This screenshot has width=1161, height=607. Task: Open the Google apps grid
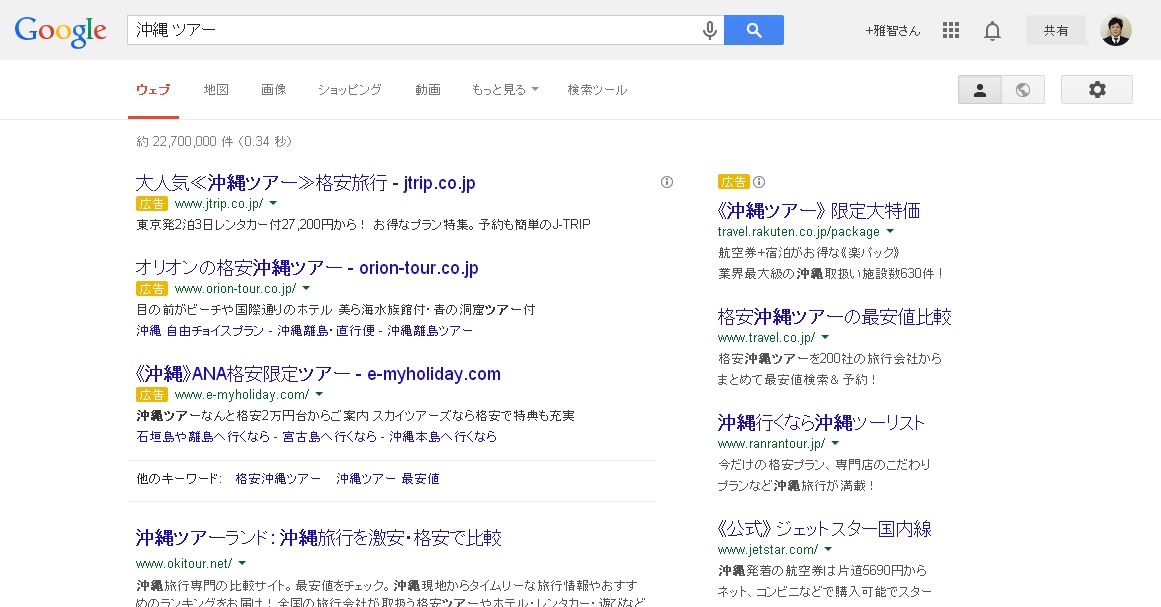tap(951, 30)
